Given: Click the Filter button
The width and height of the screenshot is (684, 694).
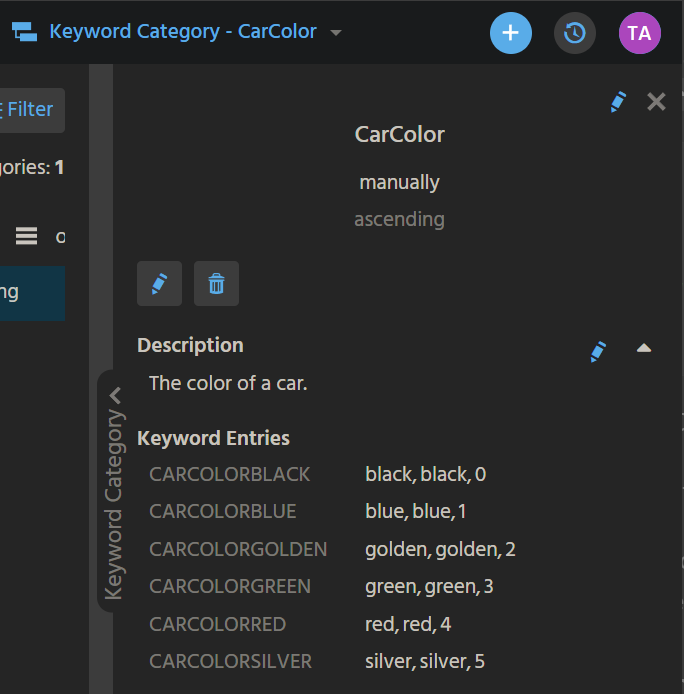Looking at the screenshot, I should click(x=30, y=110).
